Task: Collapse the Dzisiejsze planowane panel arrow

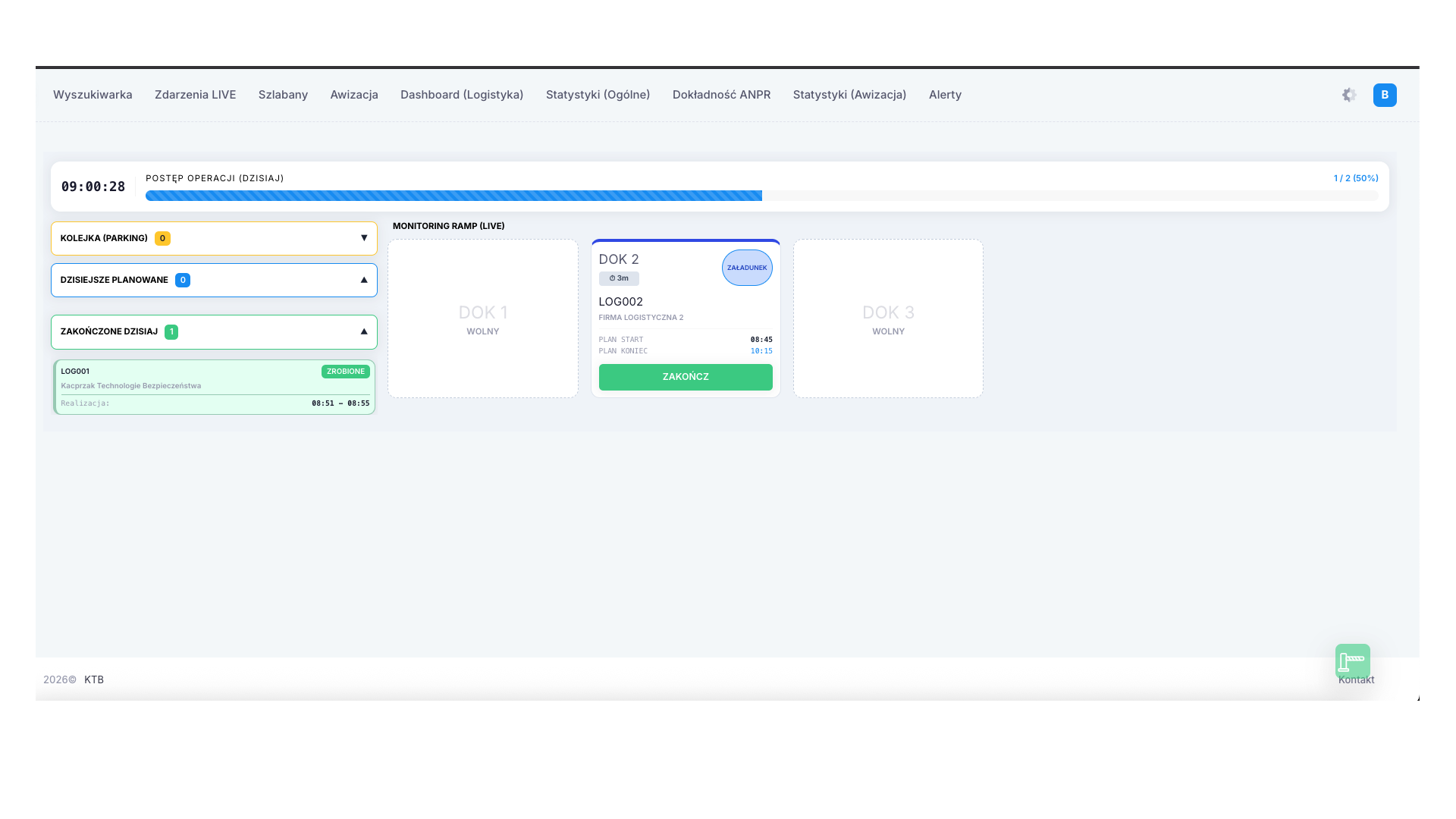Action: pyautogui.click(x=364, y=280)
